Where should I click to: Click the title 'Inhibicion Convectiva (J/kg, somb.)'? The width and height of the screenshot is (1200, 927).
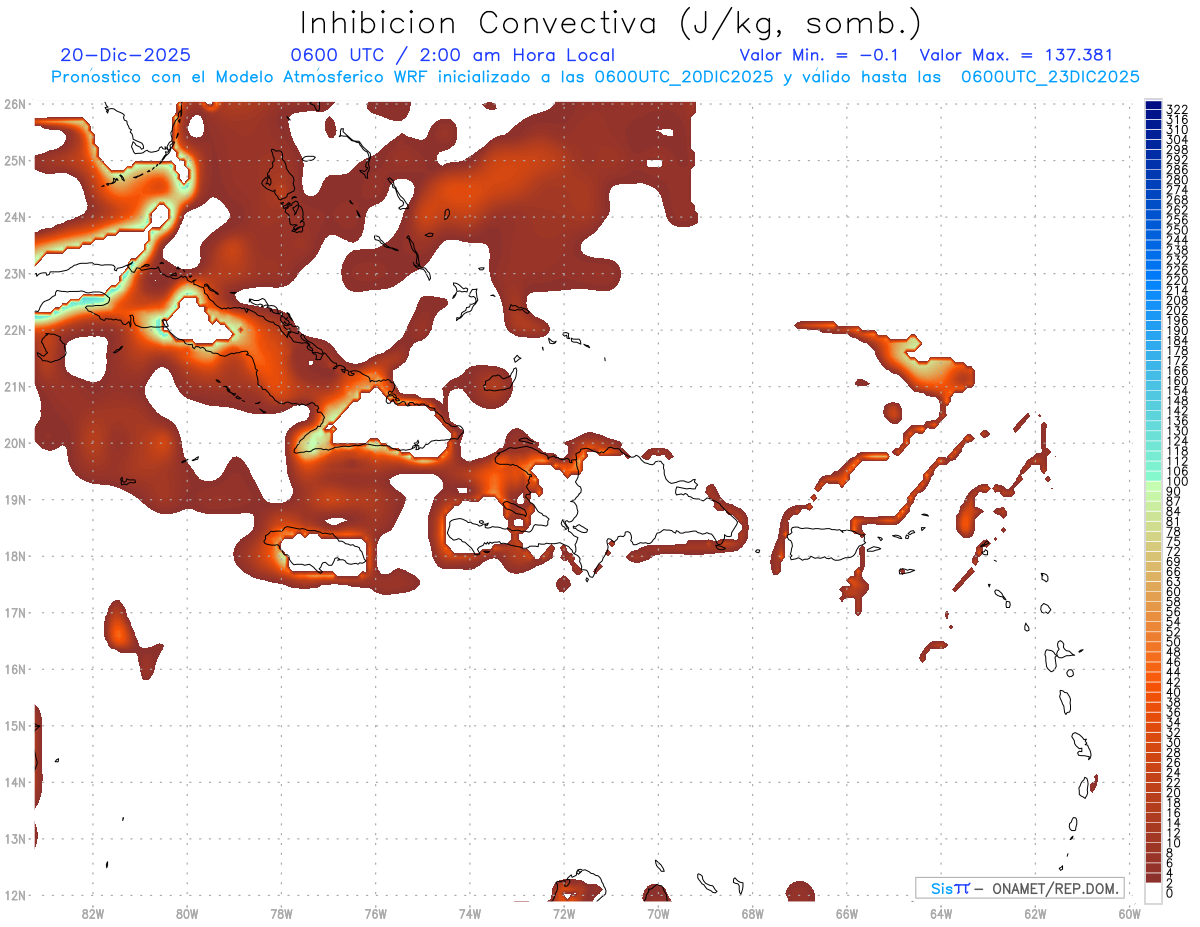click(x=610, y=23)
